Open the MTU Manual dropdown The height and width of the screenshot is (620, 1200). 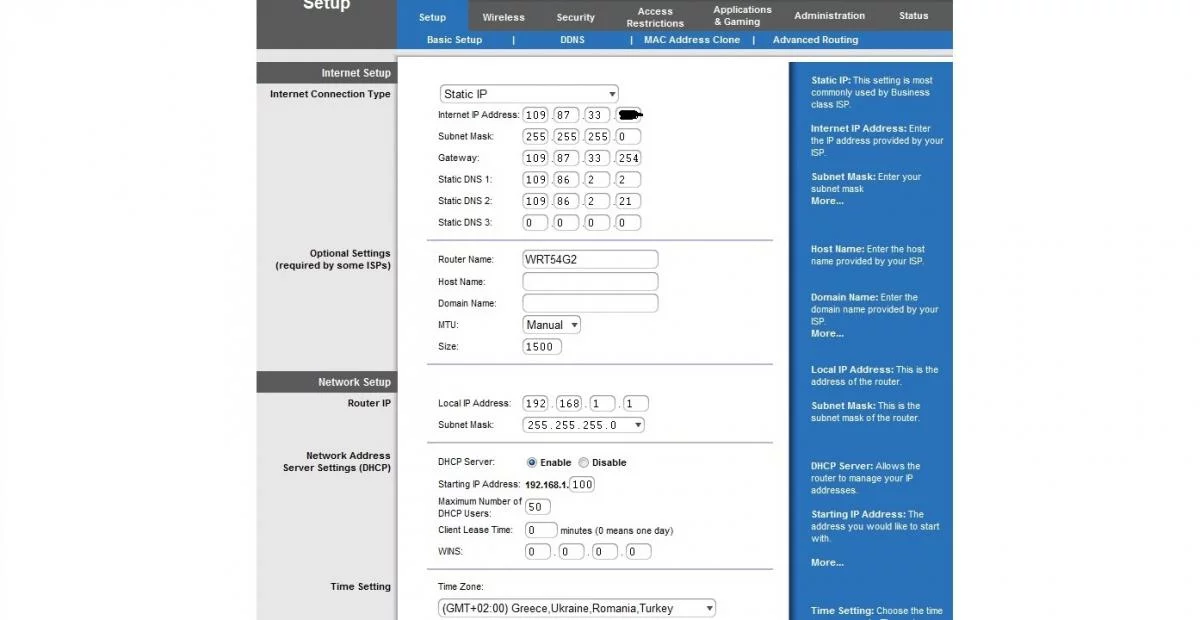click(551, 325)
